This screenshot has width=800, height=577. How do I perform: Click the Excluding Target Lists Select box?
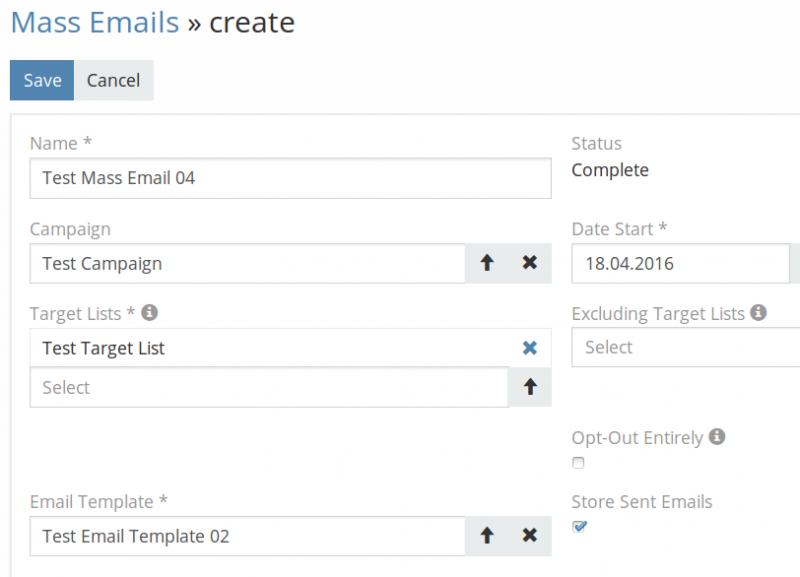click(686, 348)
